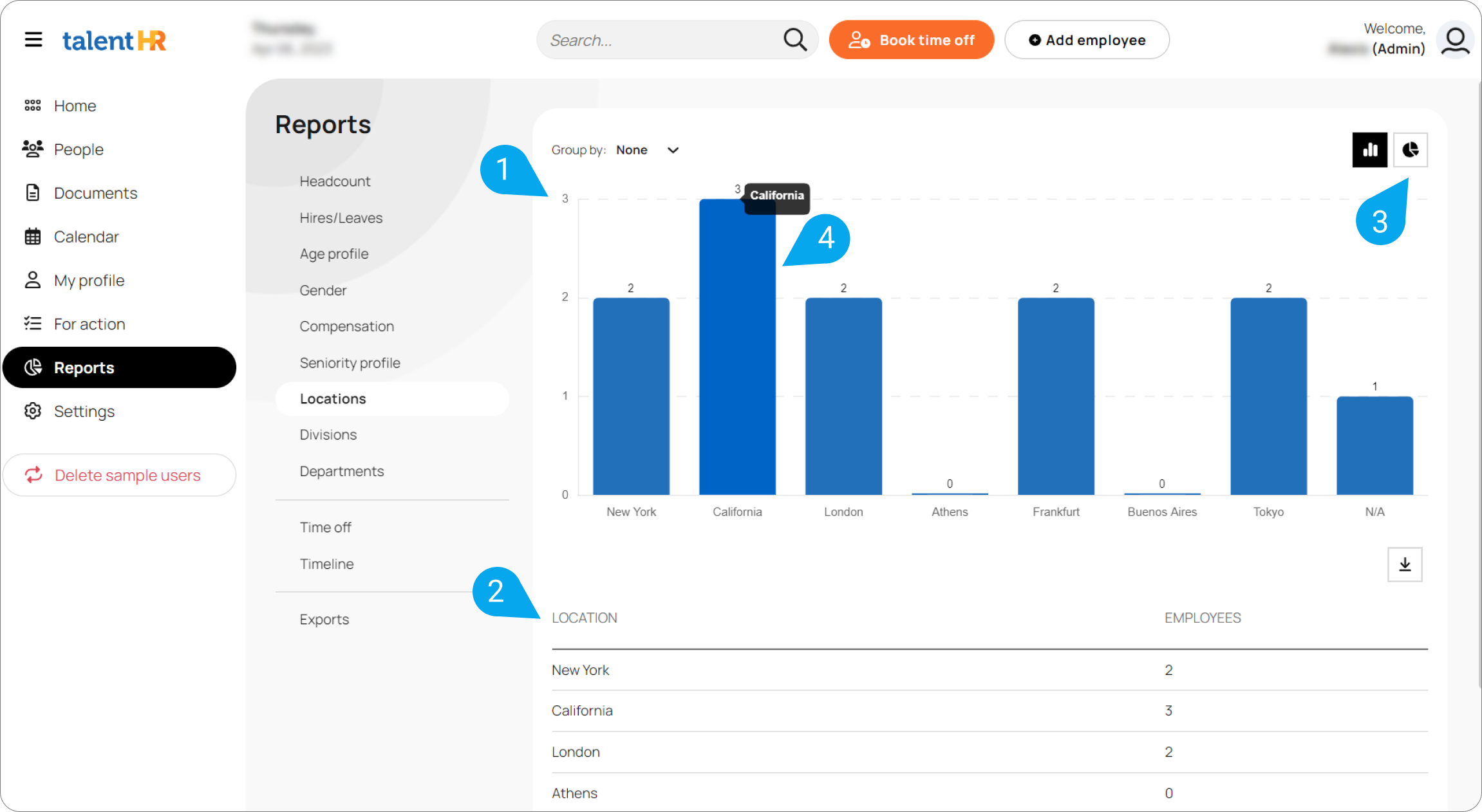Click the EMPLOYEES column header

[1203, 618]
